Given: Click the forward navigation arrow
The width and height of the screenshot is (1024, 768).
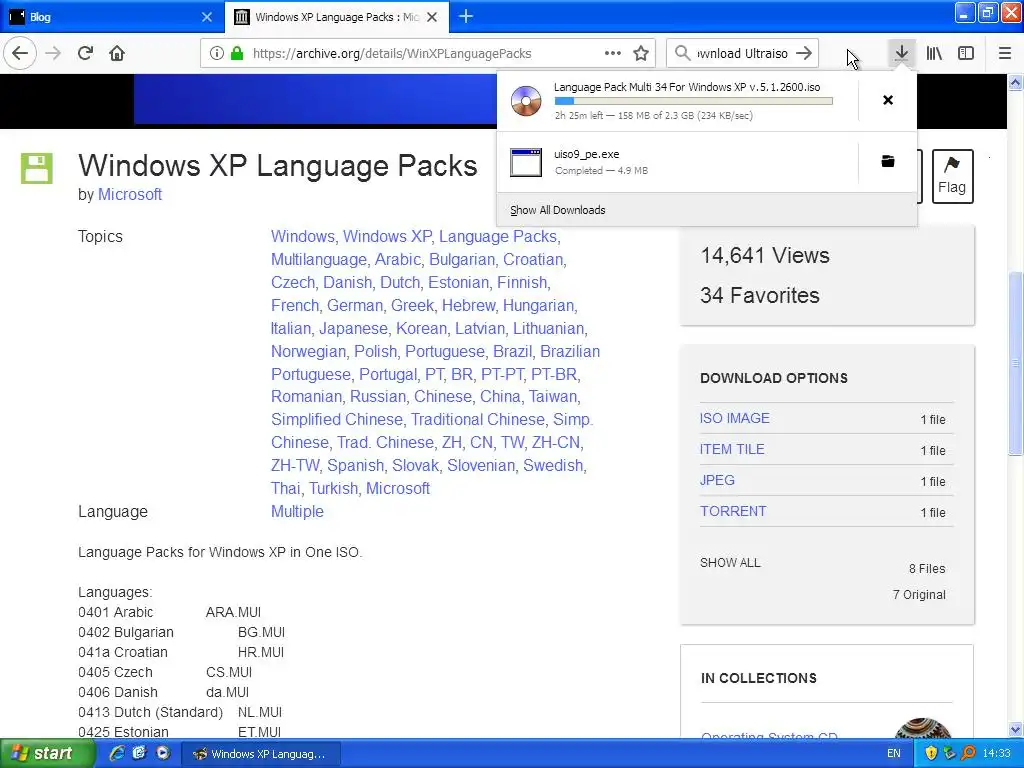Looking at the screenshot, I should [54, 53].
